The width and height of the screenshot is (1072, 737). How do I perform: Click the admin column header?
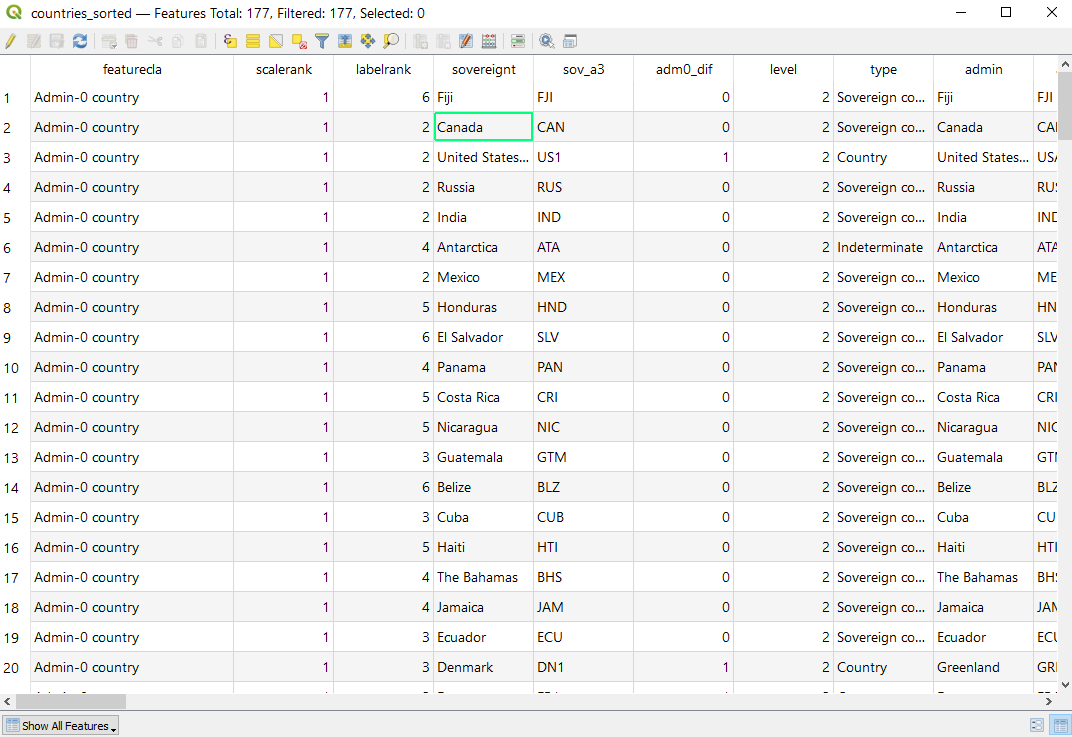[983, 69]
